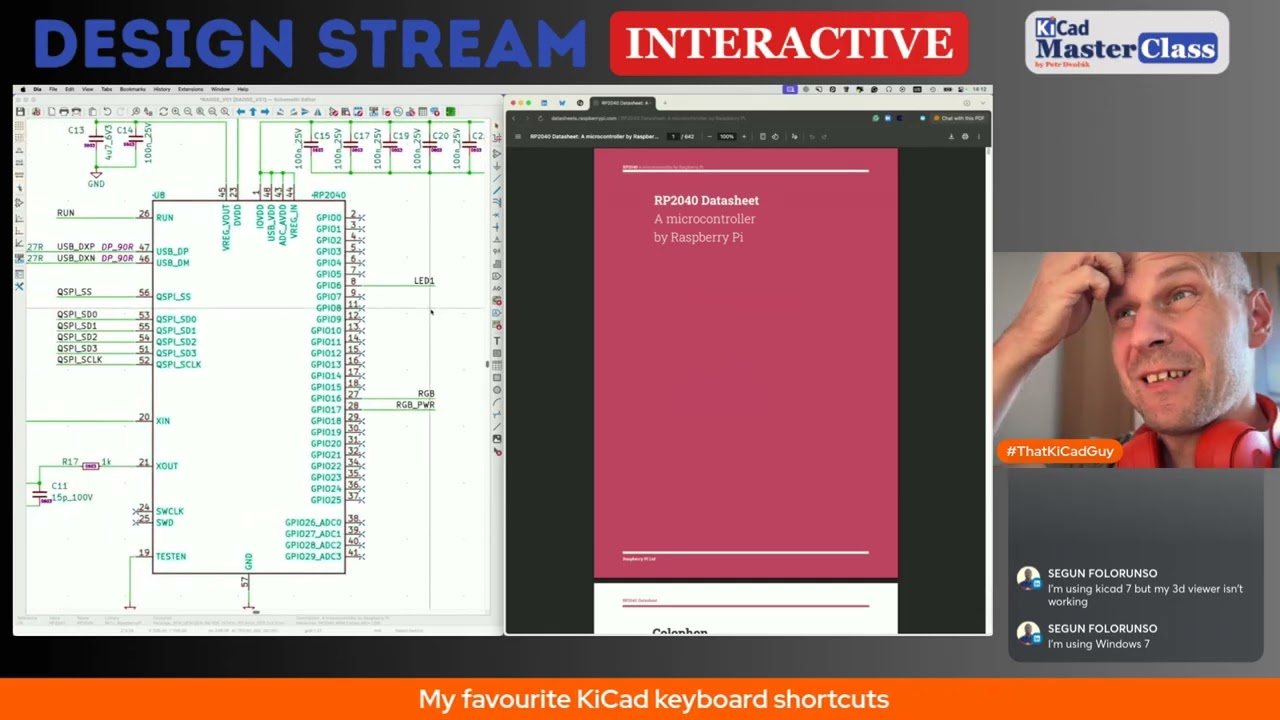Viewport: 1280px width, 720px height.
Task: Click the Zoom in icon in KiCad toolbar
Action: [176, 112]
